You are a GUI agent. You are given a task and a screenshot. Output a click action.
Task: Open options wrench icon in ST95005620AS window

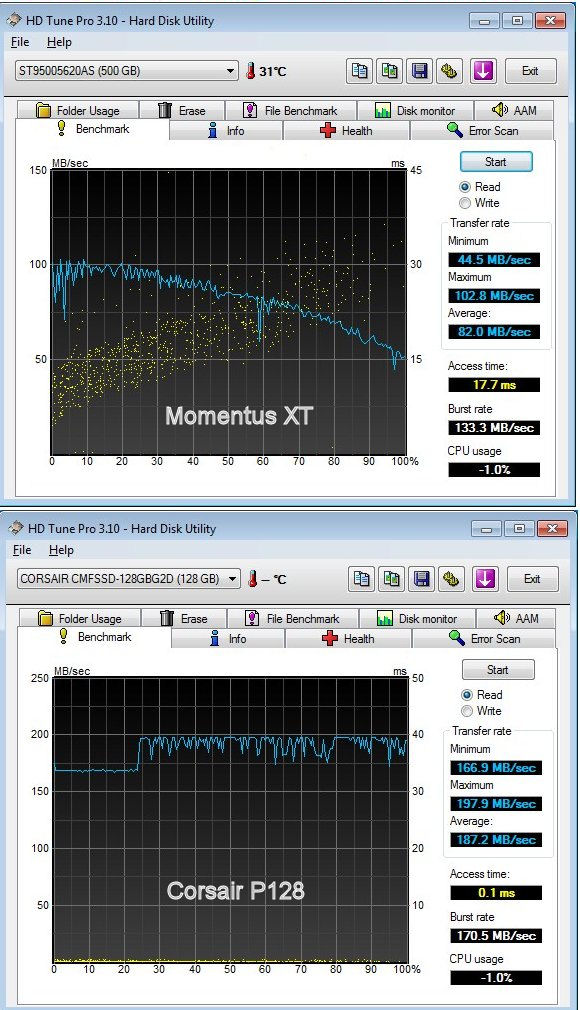pyautogui.click(x=450, y=71)
